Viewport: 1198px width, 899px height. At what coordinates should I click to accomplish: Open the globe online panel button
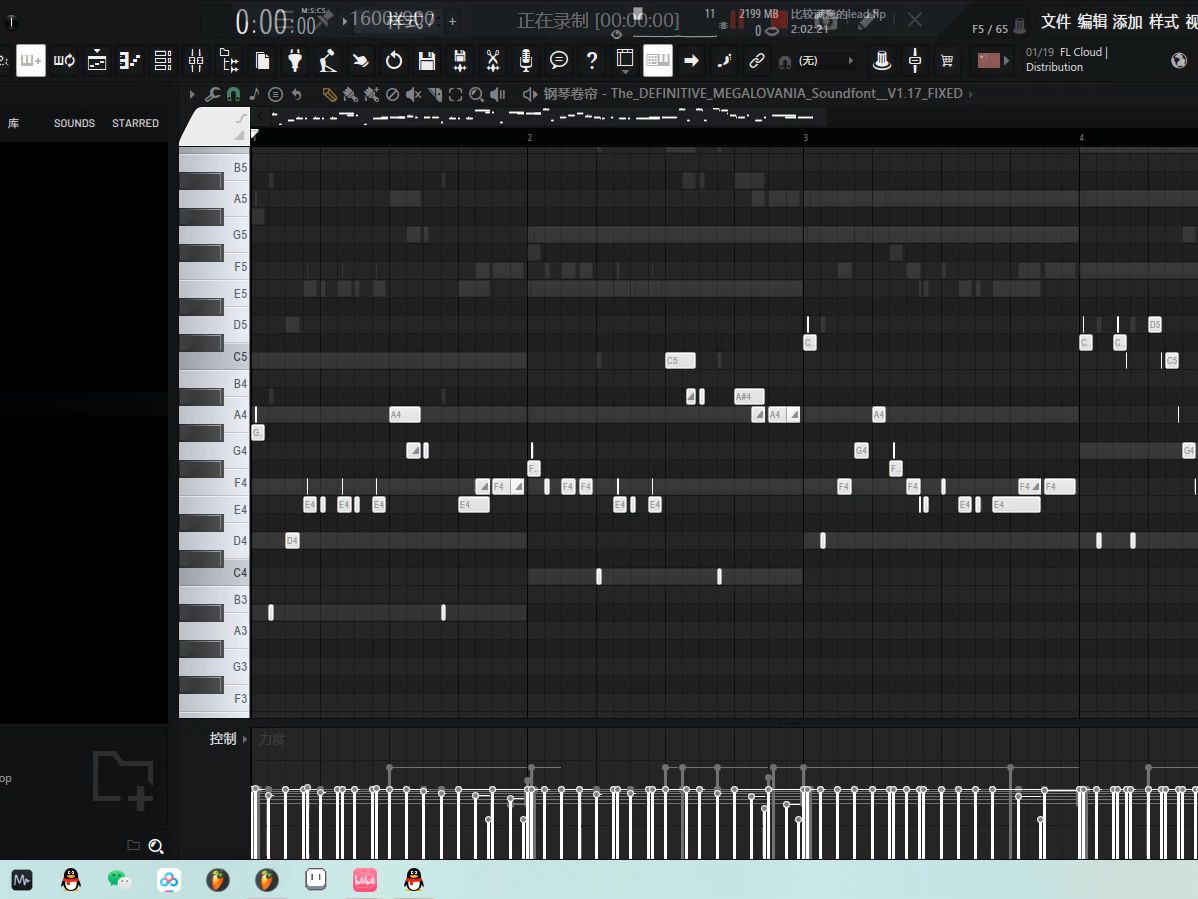(1179, 60)
